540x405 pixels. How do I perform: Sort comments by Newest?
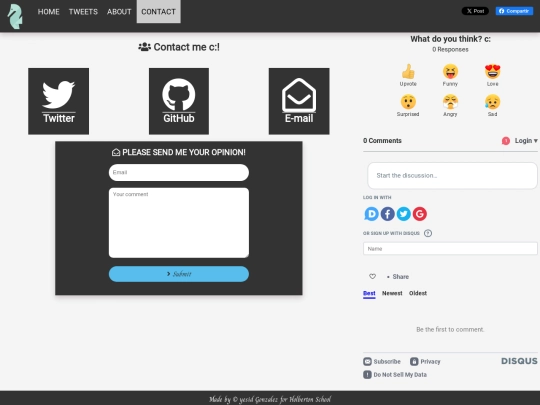pyautogui.click(x=392, y=293)
